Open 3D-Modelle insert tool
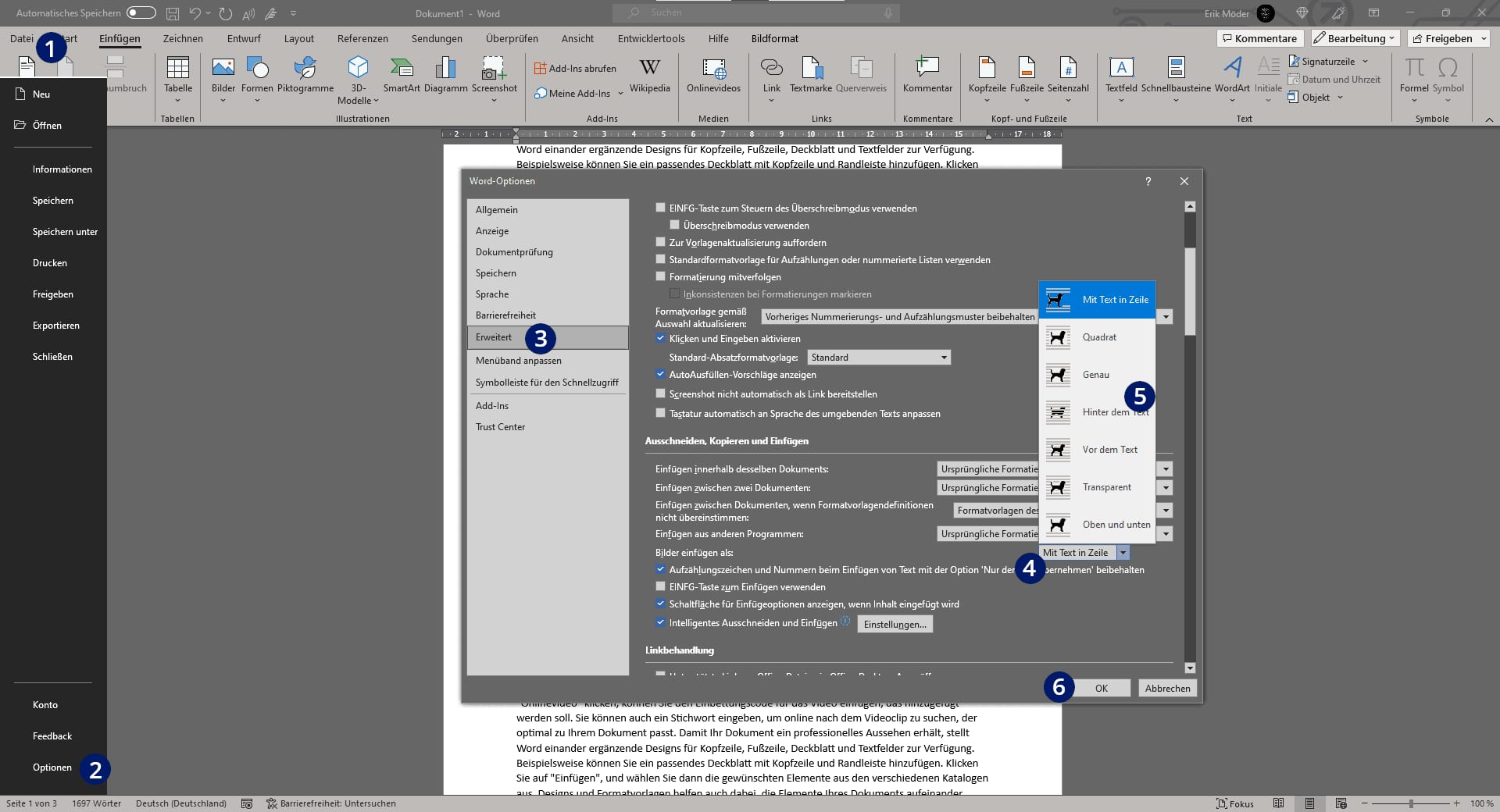This screenshot has height=812, width=1500. pyautogui.click(x=358, y=78)
